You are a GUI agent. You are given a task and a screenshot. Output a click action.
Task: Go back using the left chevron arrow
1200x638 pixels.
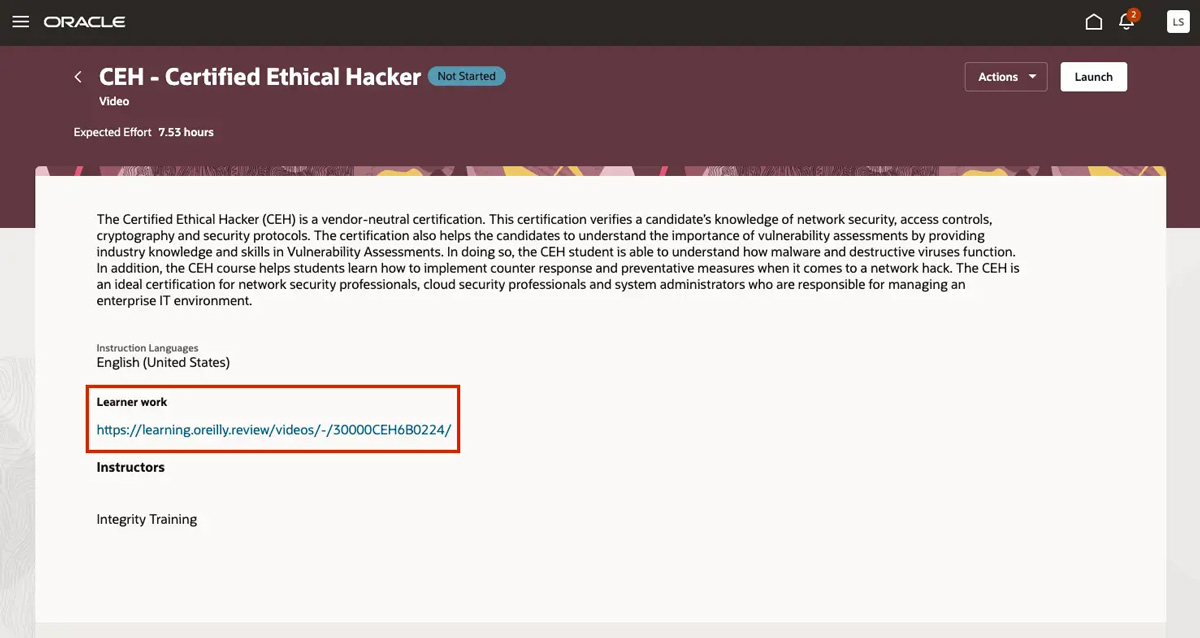pos(78,77)
